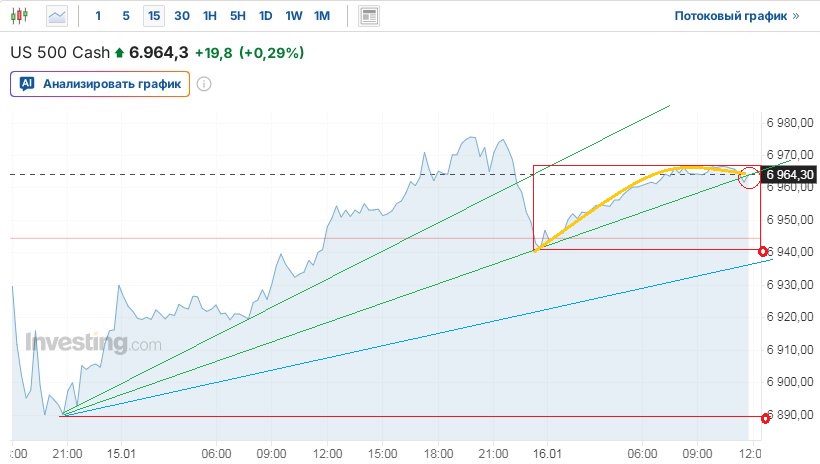The height and width of the screenshot is (464, 820).
Task: Open the news layout icon in toolbar
Action: (369, 16)
